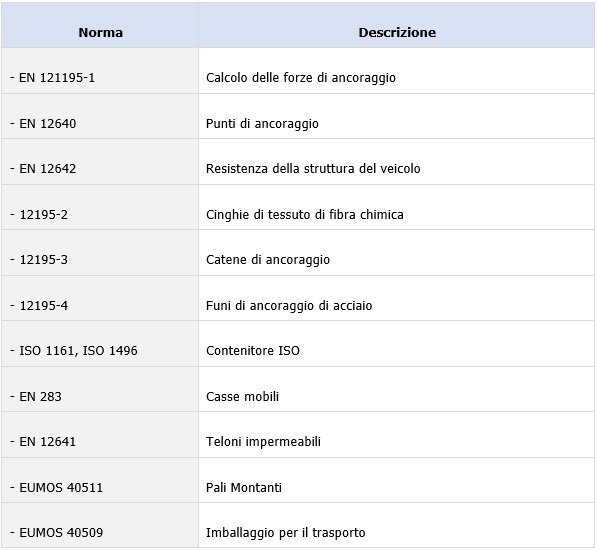Click the EN 12640 norm cell

coord(100,116)
